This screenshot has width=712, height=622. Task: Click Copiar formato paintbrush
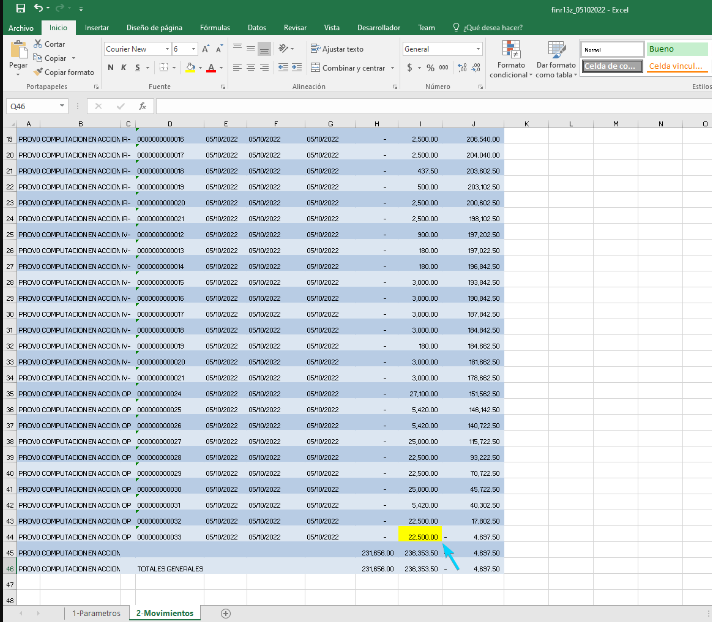tap(64, 72)
